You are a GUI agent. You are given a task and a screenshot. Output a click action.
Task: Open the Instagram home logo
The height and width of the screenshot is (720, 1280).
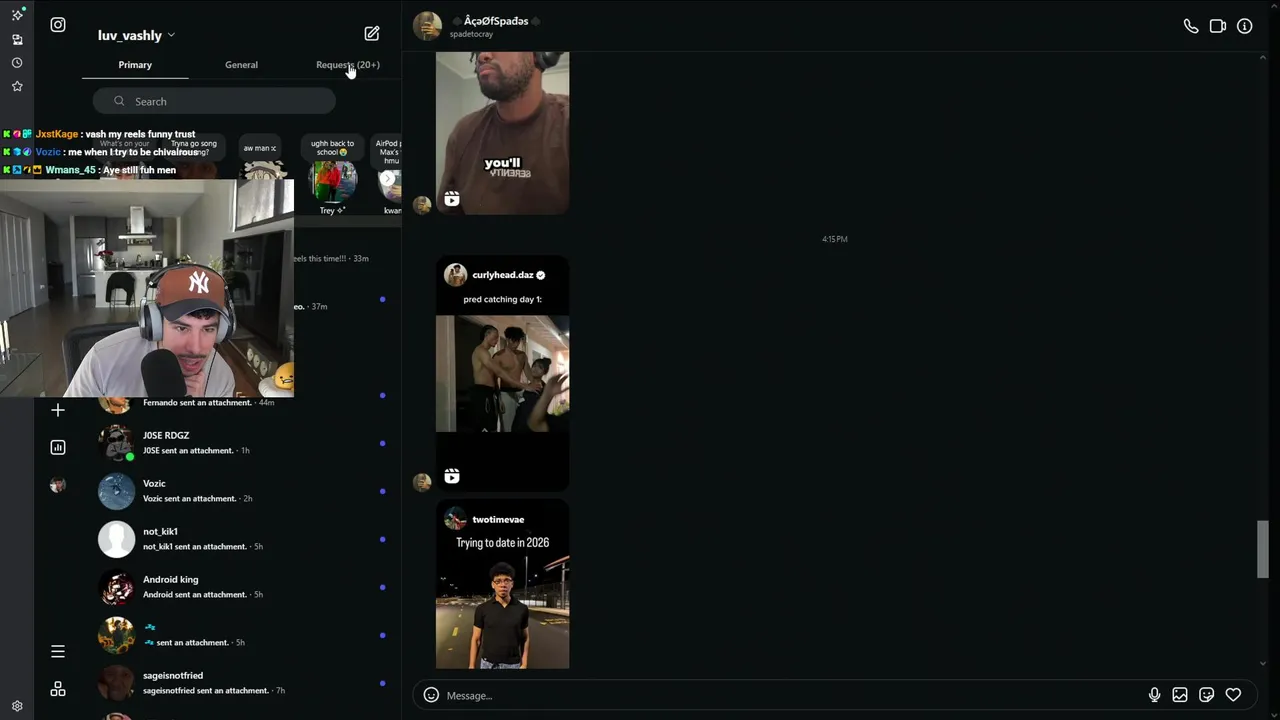pos(58,25)
